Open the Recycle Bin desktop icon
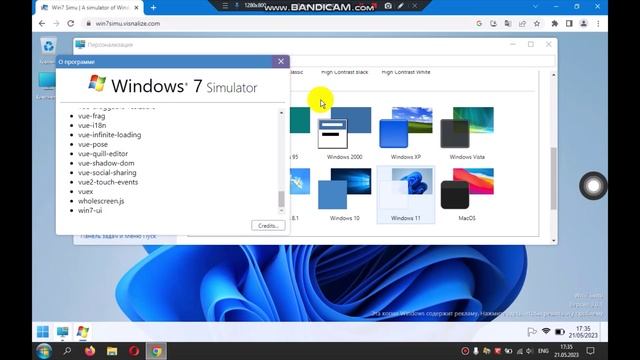This screenshot has width=640, height=360. click(48, 51)
